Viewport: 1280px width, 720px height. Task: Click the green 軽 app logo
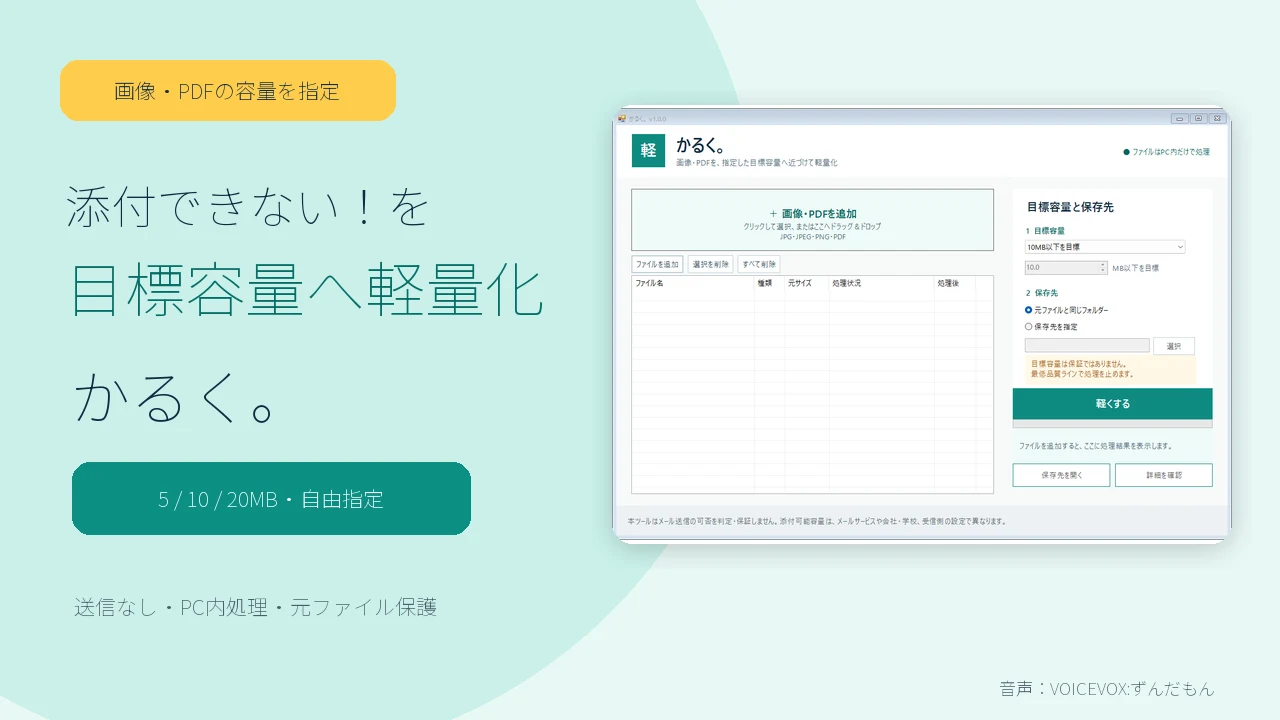648,150
